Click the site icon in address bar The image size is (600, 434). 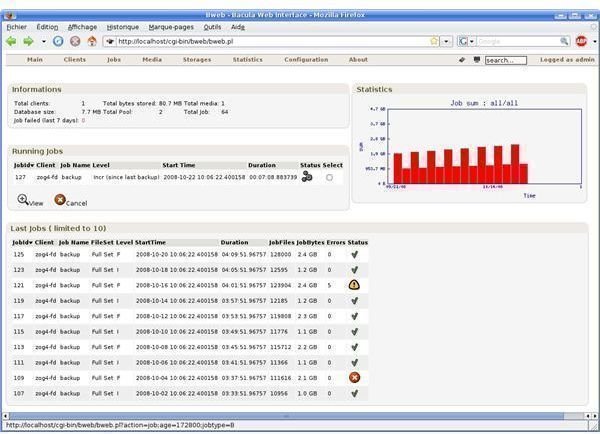(x=110, y=41)
